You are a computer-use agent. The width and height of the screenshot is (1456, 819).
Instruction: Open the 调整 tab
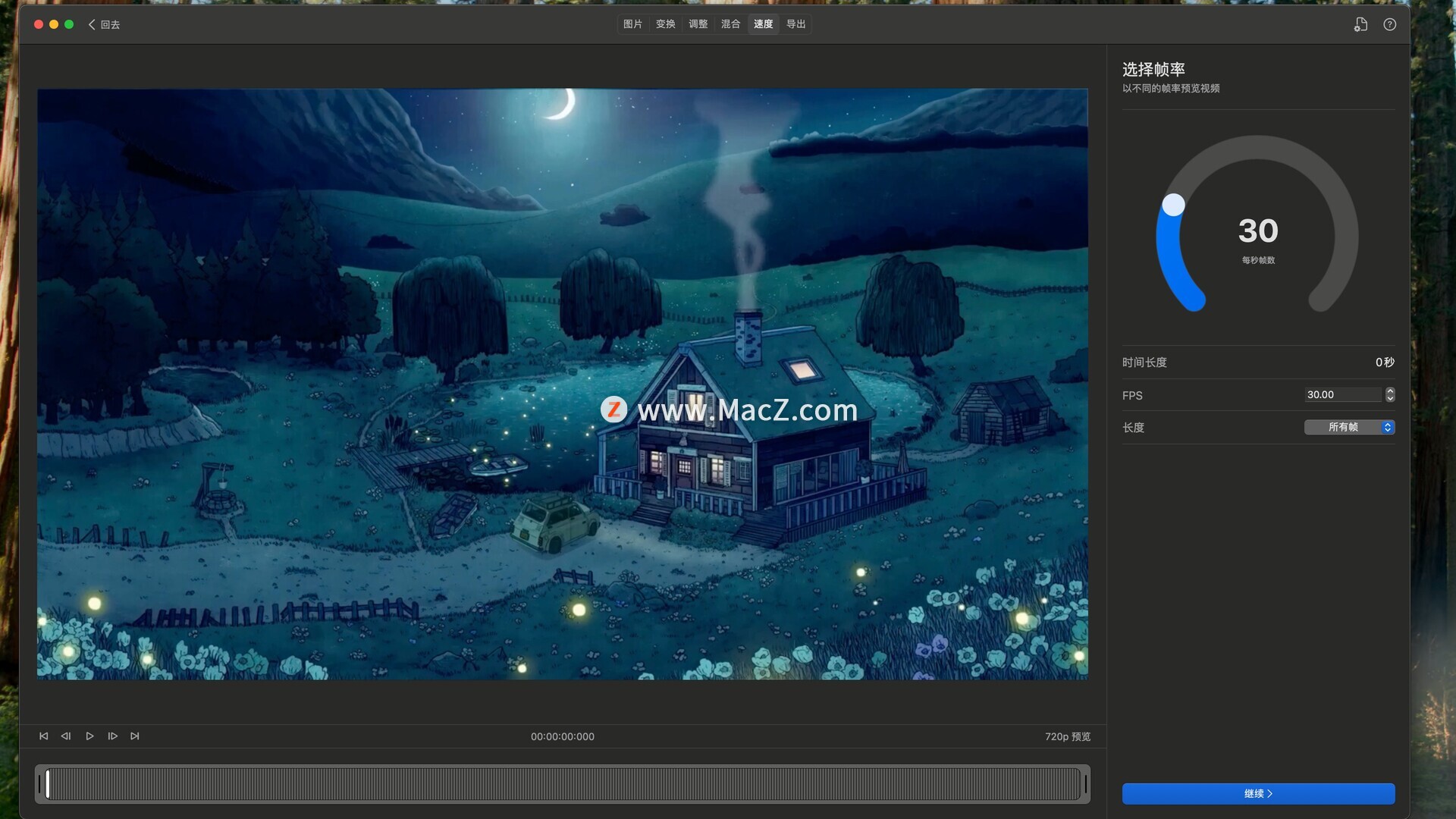pos(698,24)
